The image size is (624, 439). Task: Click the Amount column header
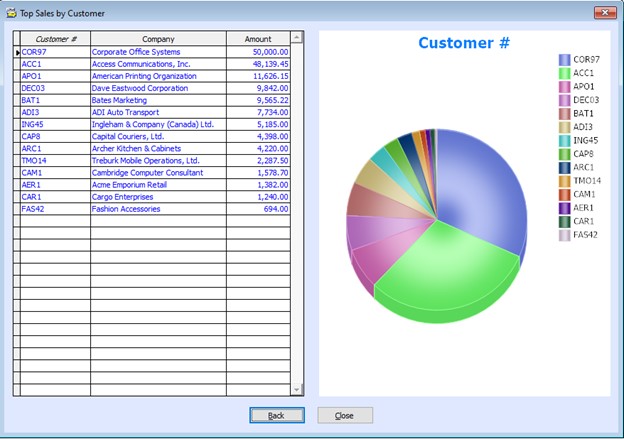[257, 39]
